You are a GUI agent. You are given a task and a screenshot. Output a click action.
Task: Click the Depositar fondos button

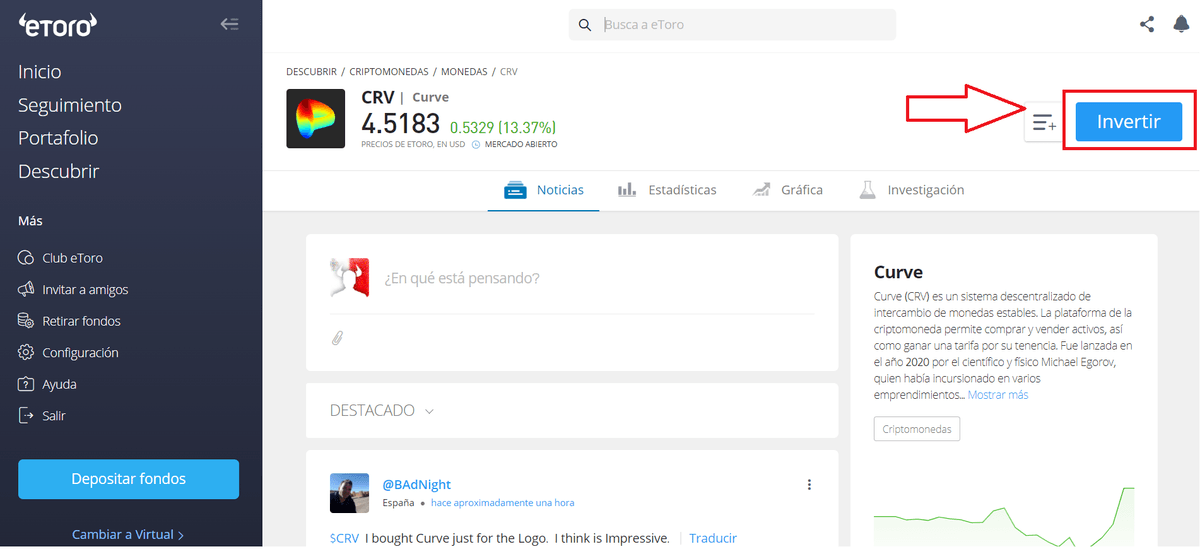(x=129, y=479)
